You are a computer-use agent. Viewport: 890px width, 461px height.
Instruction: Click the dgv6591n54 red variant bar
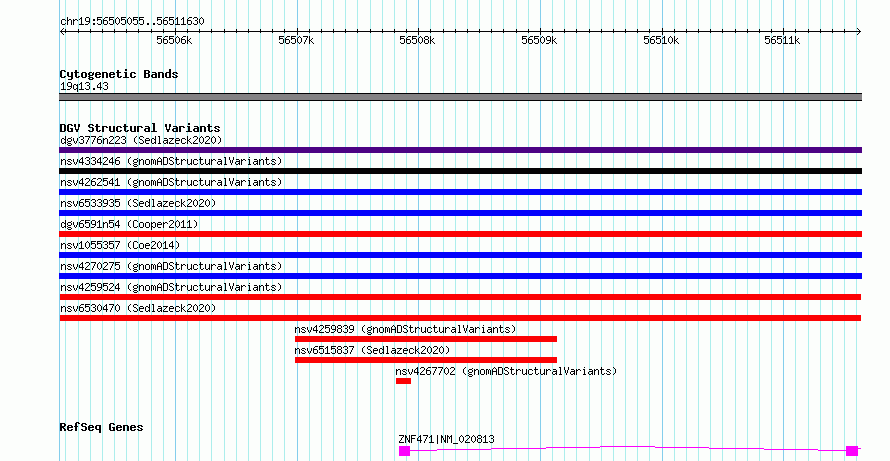coord(460,234)
